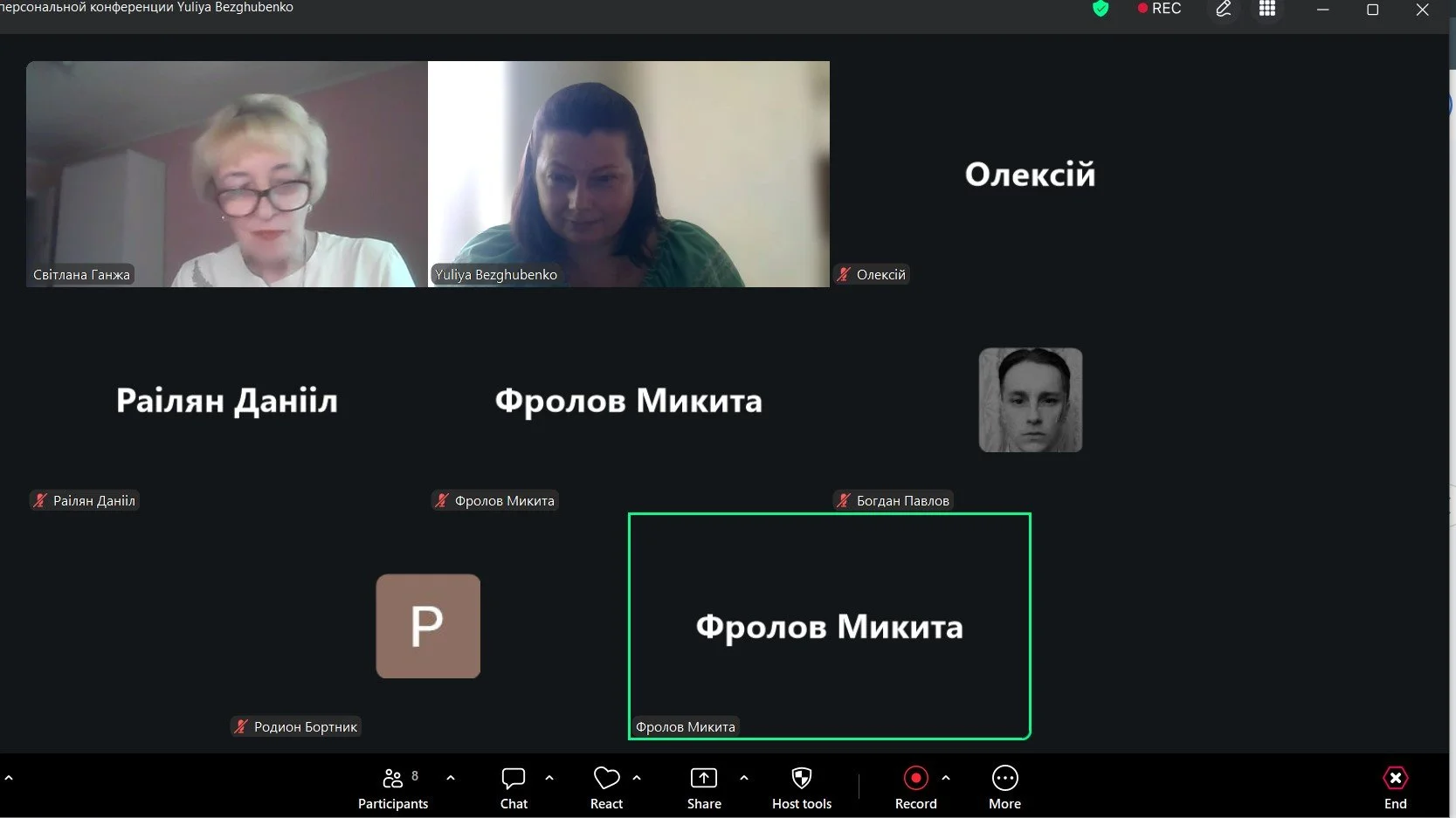Toggle the Record button
Screen dimensions: 1456x818
(915, 788)
